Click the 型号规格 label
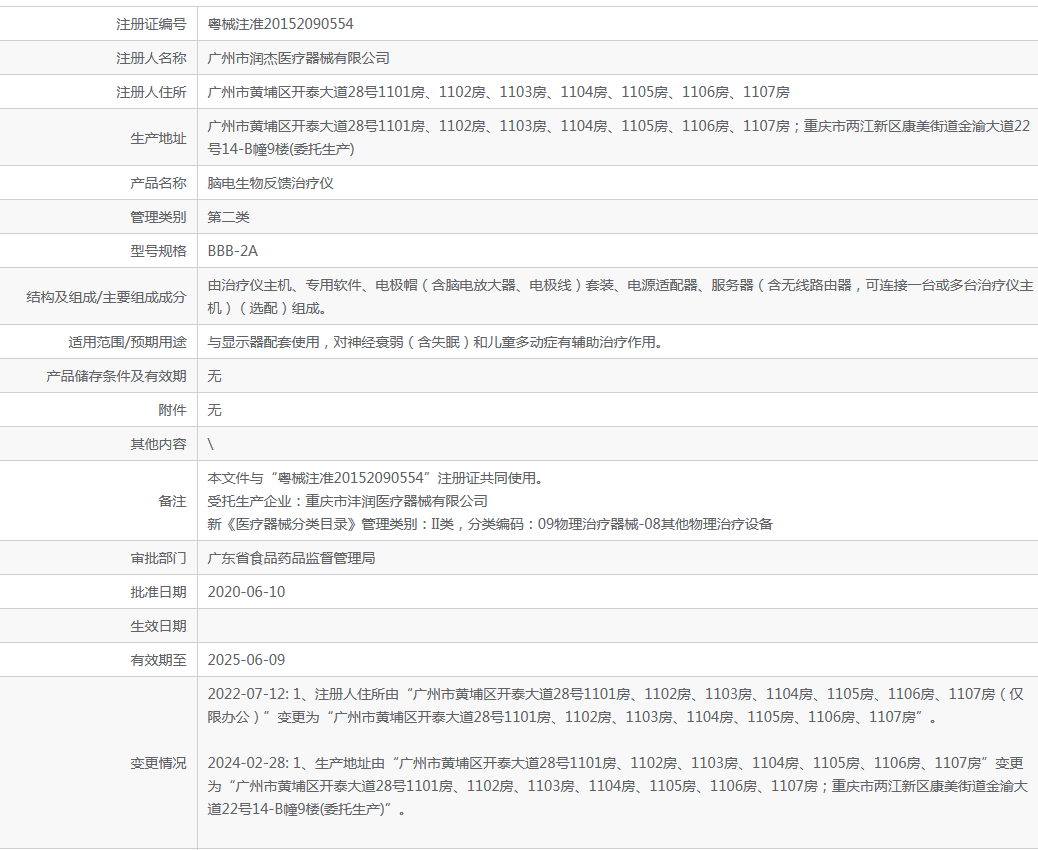 (x=159, y=251)
